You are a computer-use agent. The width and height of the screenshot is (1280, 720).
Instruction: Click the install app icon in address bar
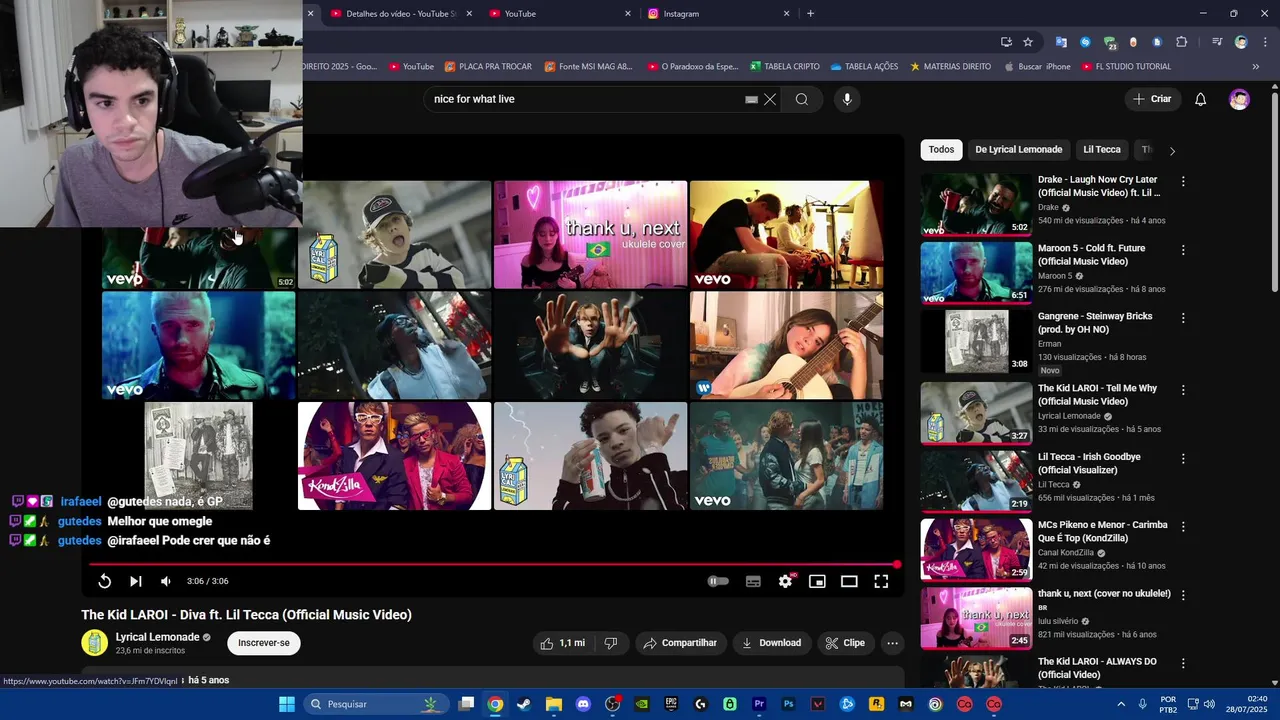(1006, 42)
